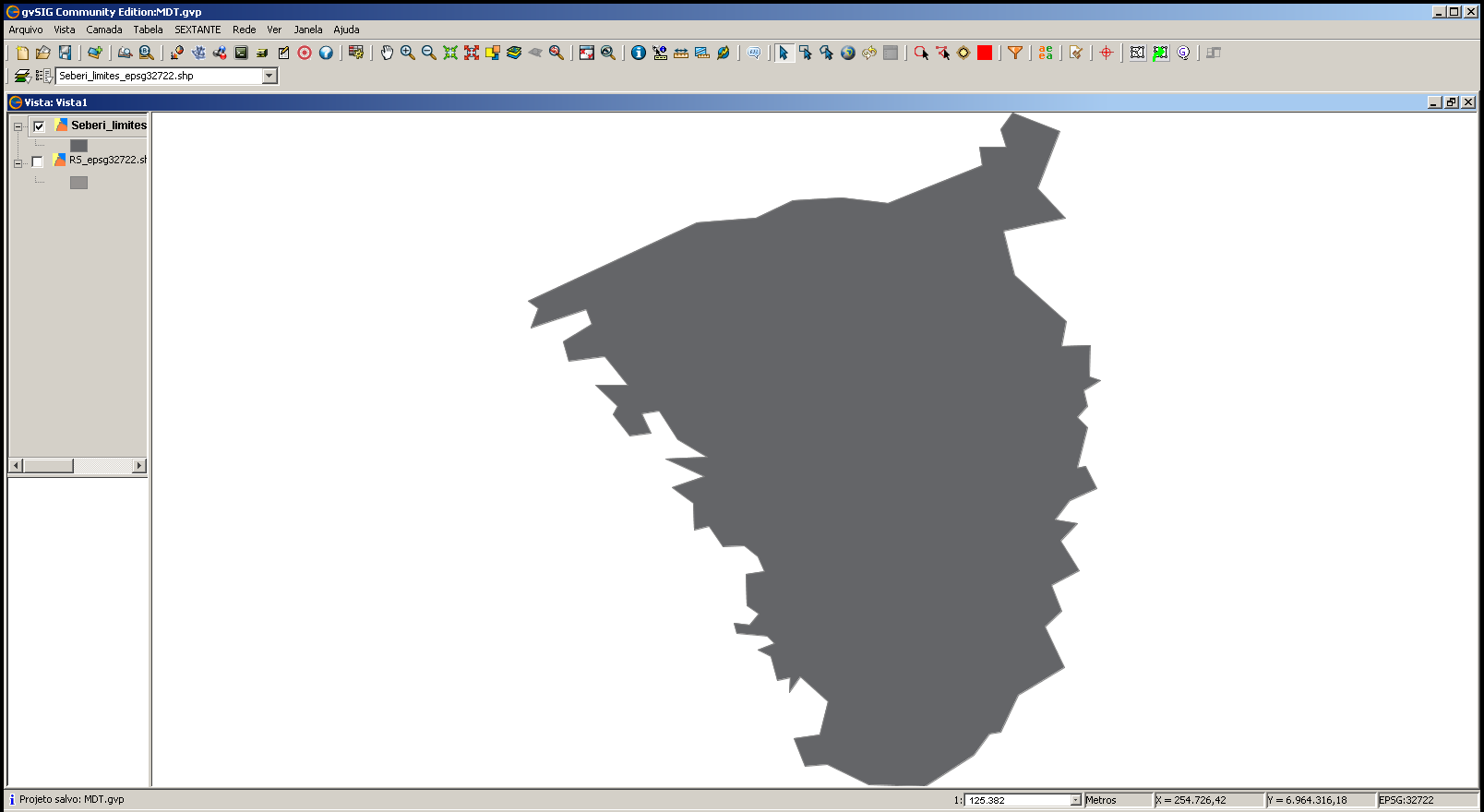Enable the RS_epsg32722 layer visibility checkbox
The width and height of the screenshot is (1484, 812).
tap(38, 161)
